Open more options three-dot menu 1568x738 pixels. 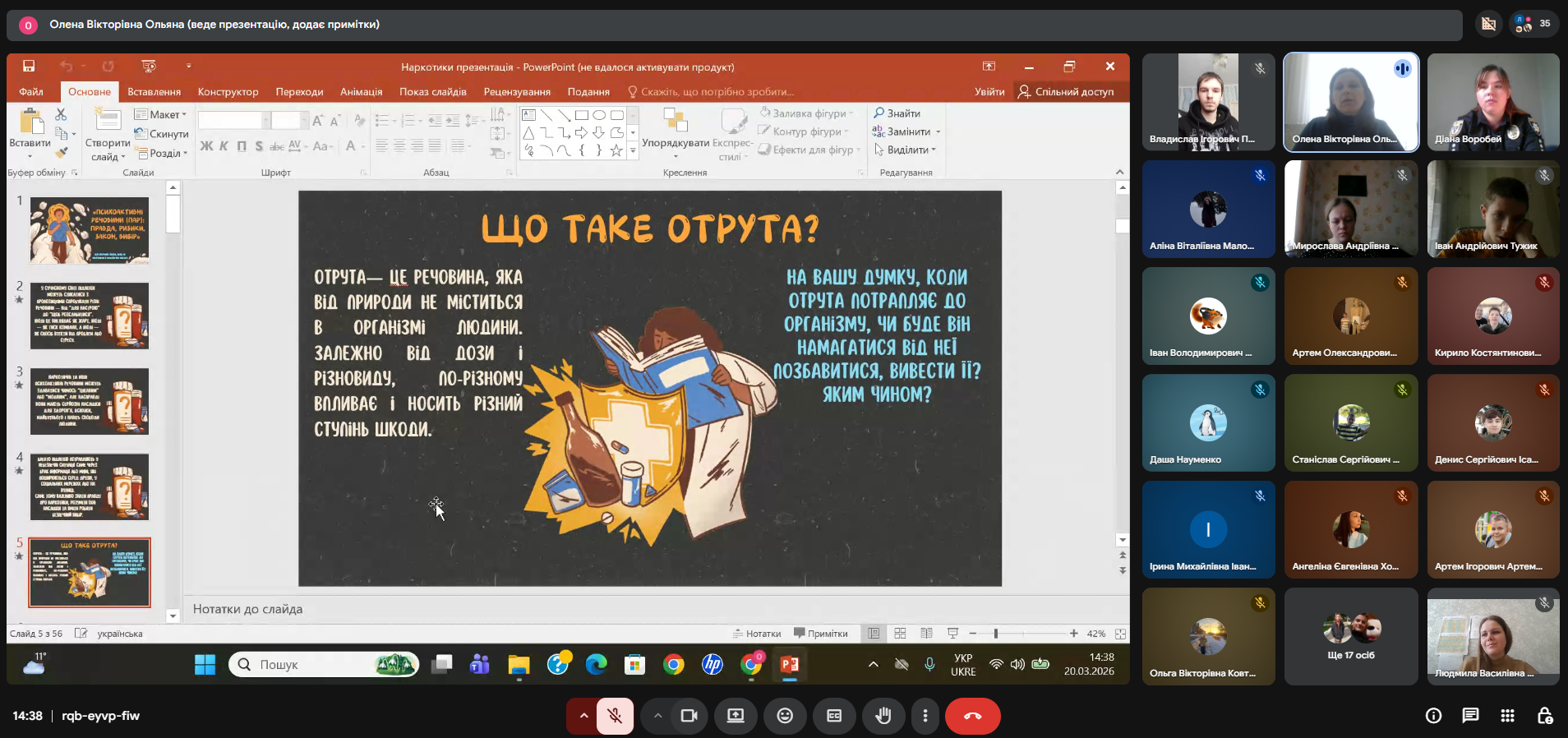[925, 716]
